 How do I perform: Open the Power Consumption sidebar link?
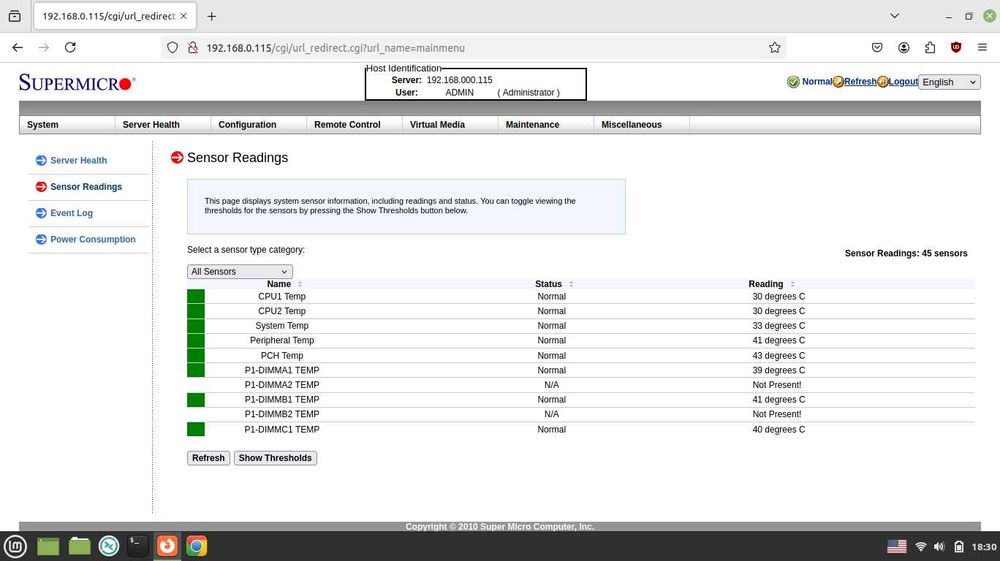93,239
